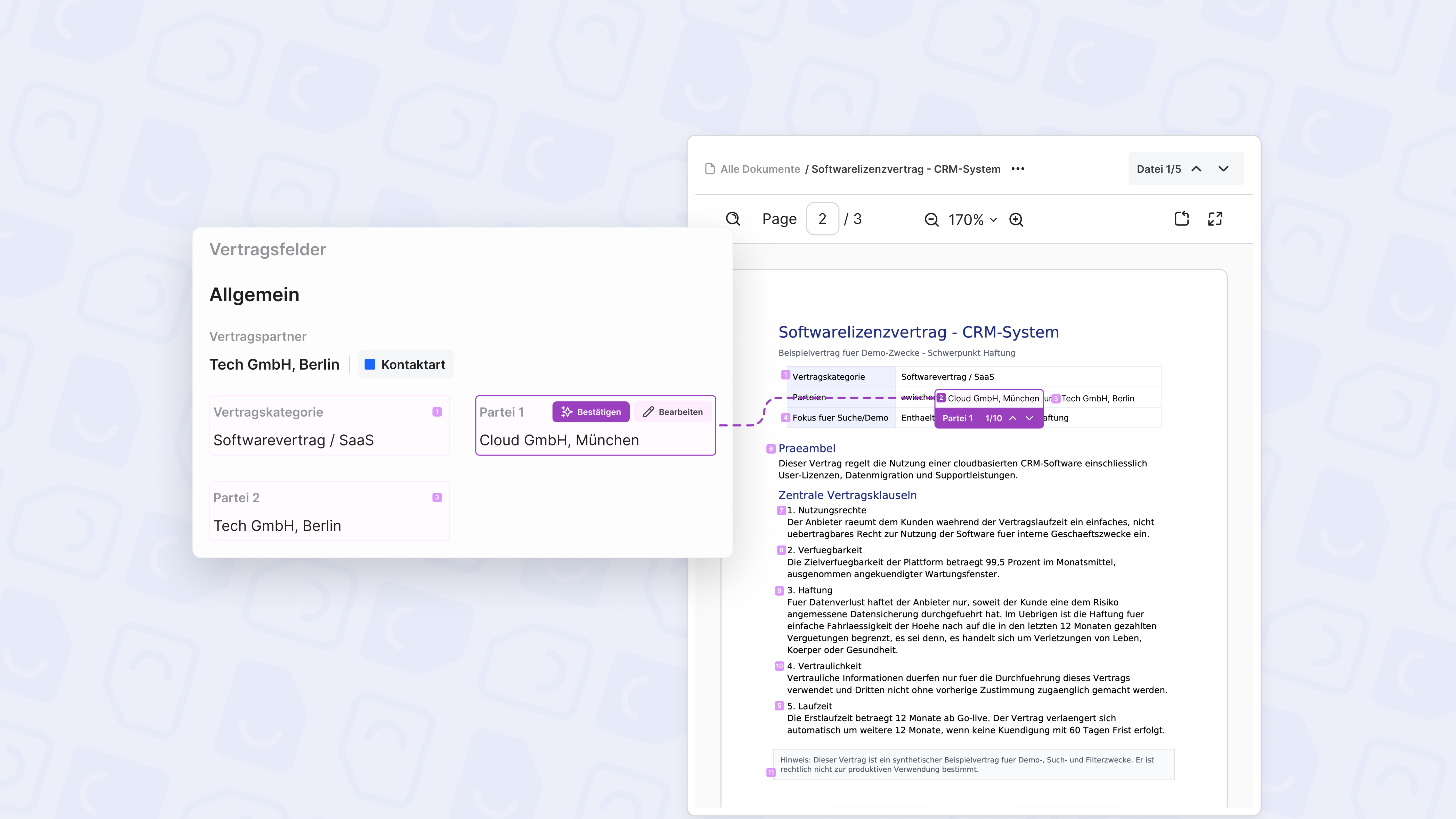Click badge 1 on the Vertragskategorie field card

[437, 412]
